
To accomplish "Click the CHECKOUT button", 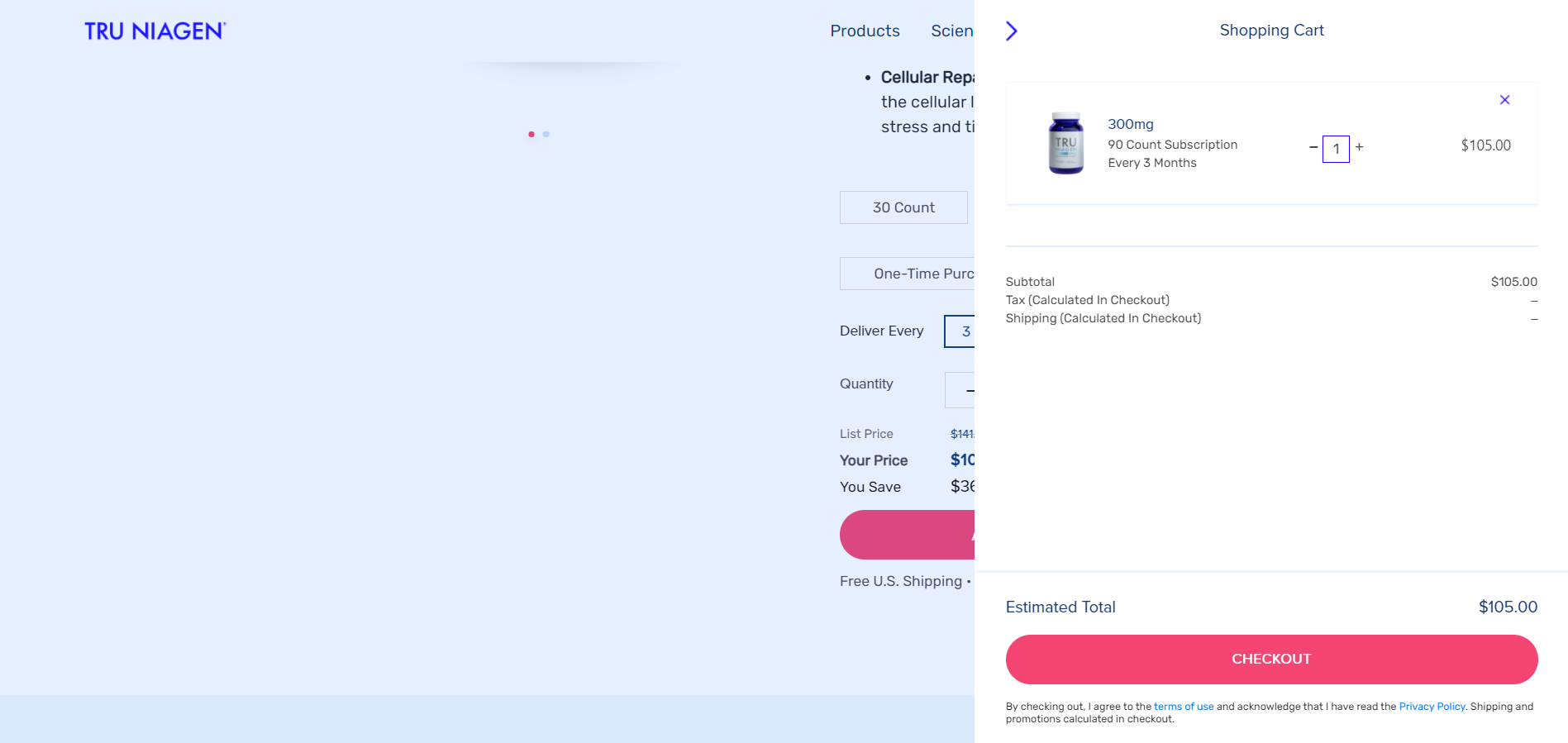I will (x=1271, y=660).
